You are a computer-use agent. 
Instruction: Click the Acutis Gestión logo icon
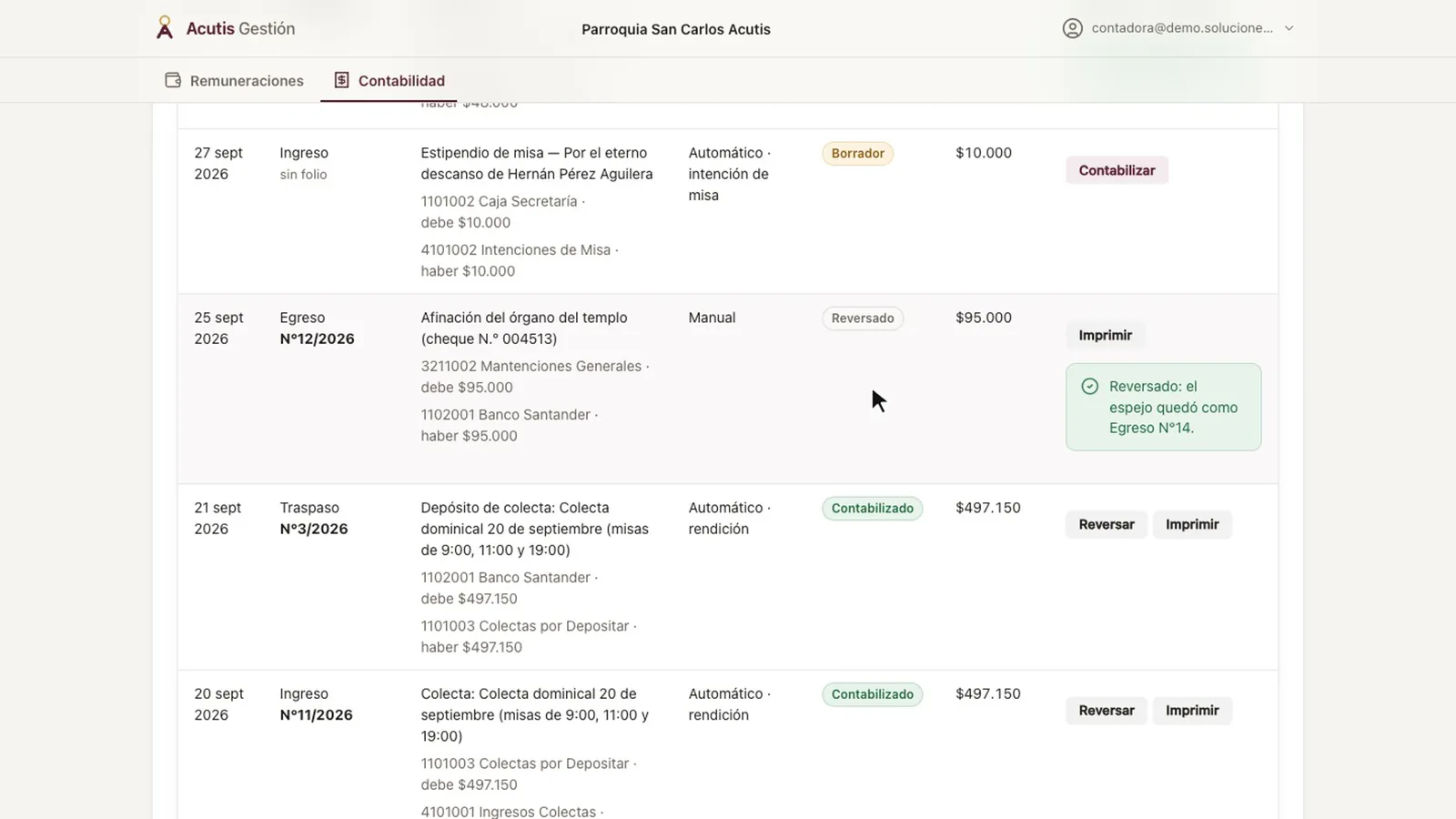[x=165, y=28]
